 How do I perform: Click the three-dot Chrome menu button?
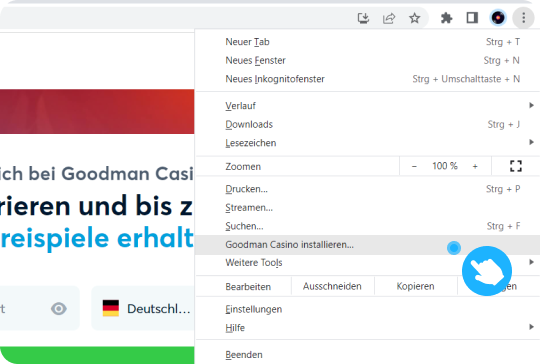point(523,18)
